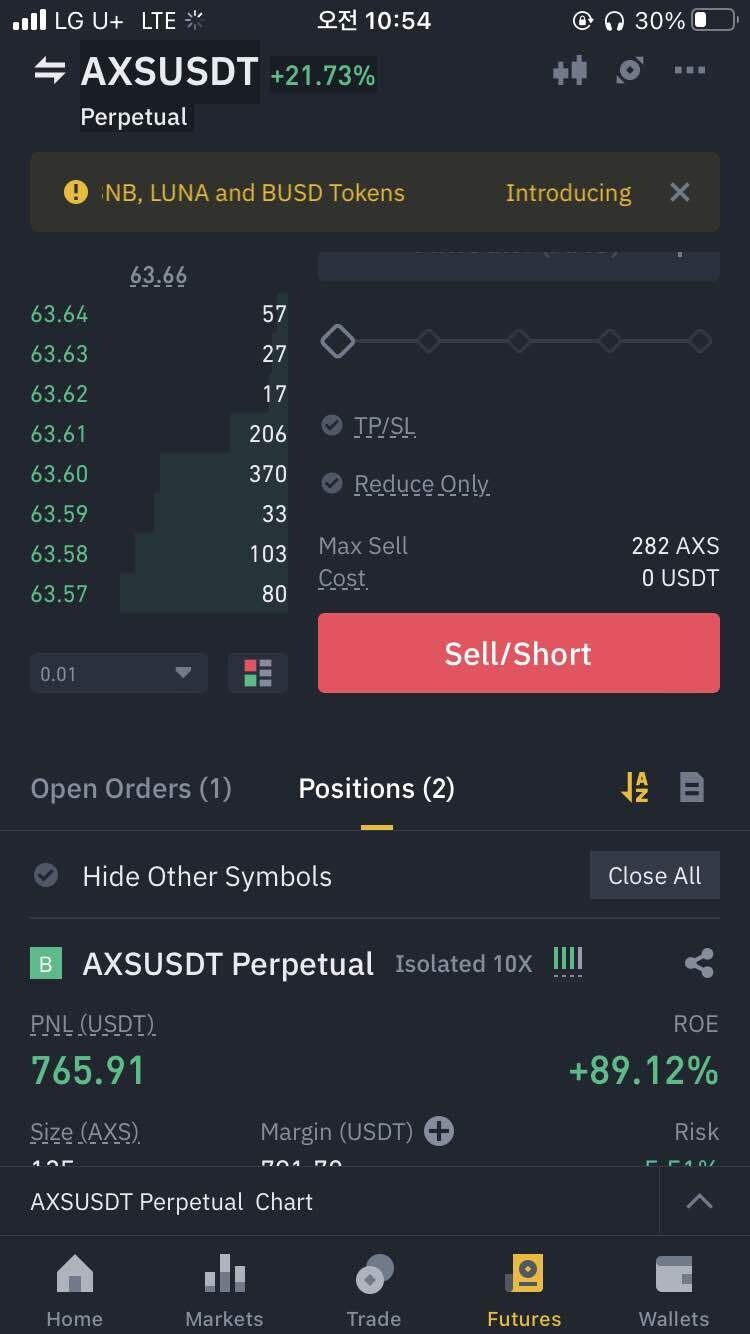Open the order history document icon
The height and width of the screenshot is (1334, 750).
tap(691, 788)
